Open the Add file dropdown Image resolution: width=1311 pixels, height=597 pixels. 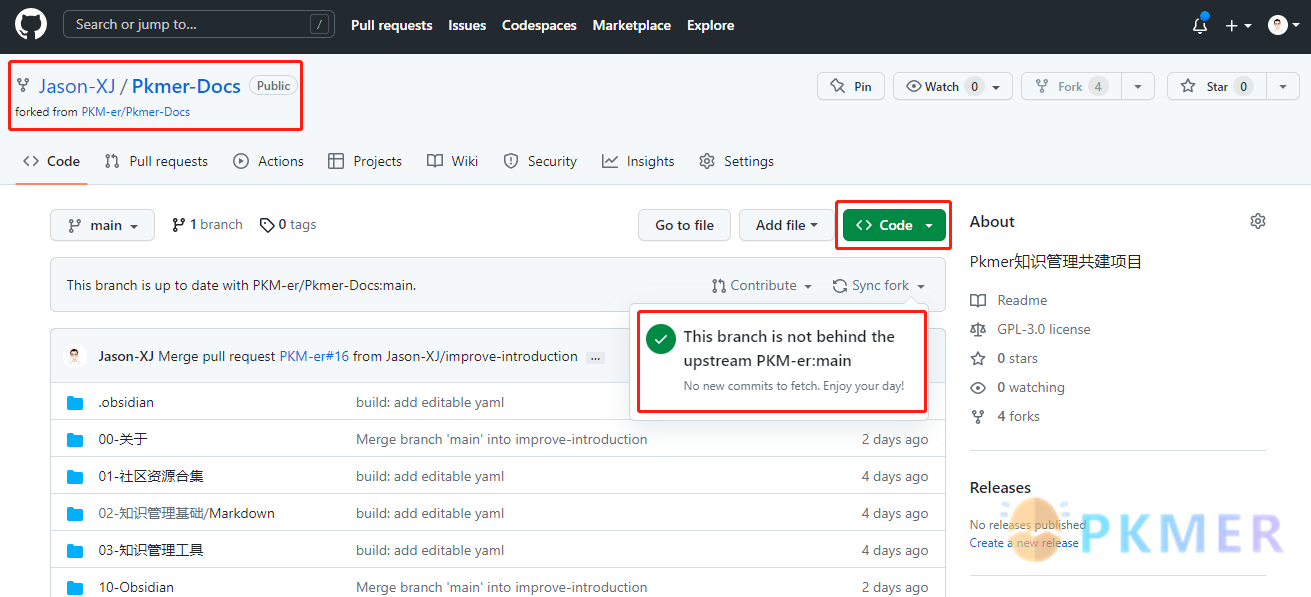787,225
